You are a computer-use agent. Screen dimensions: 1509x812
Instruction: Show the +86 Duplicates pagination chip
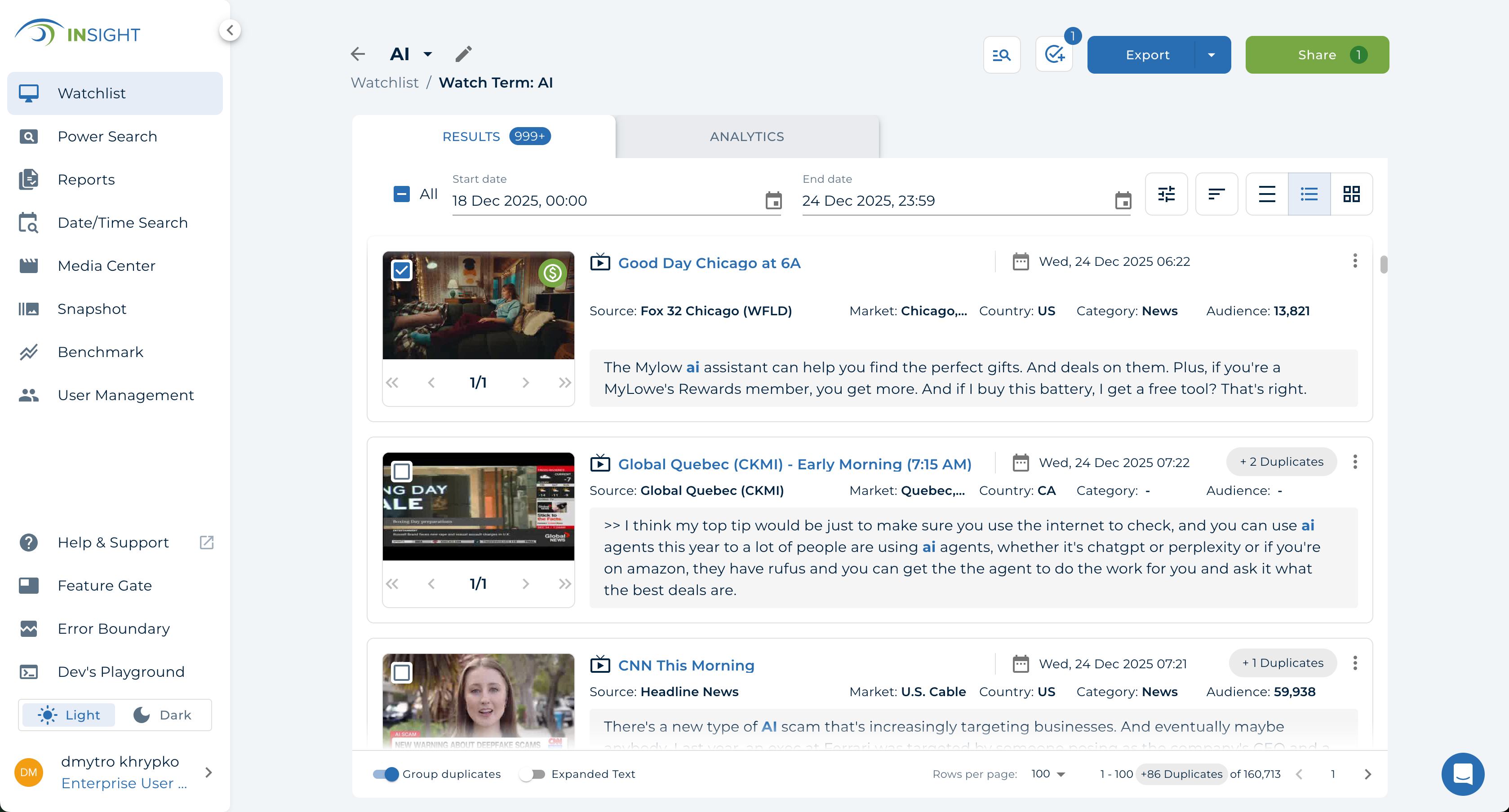pyautogui.click(x=1181, y=775)
